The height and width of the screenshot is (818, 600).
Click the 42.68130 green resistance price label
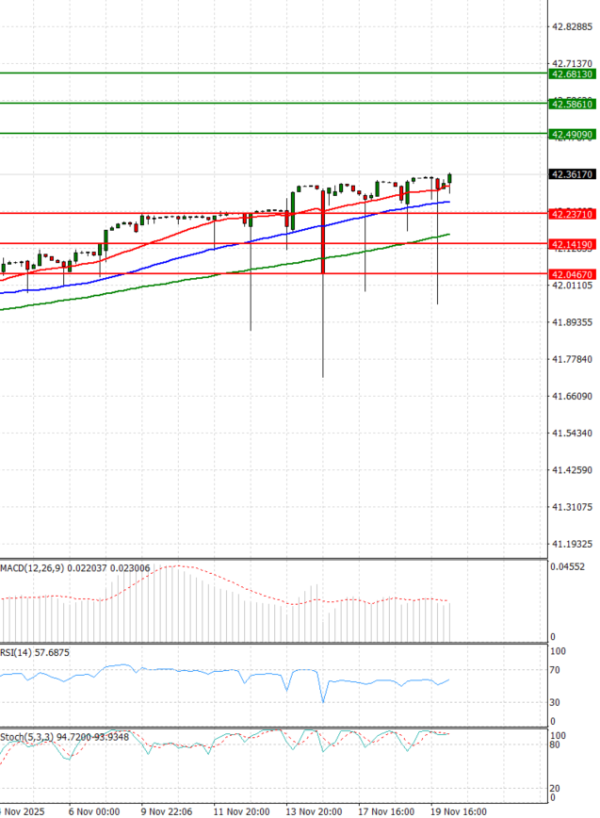(572, 74)
